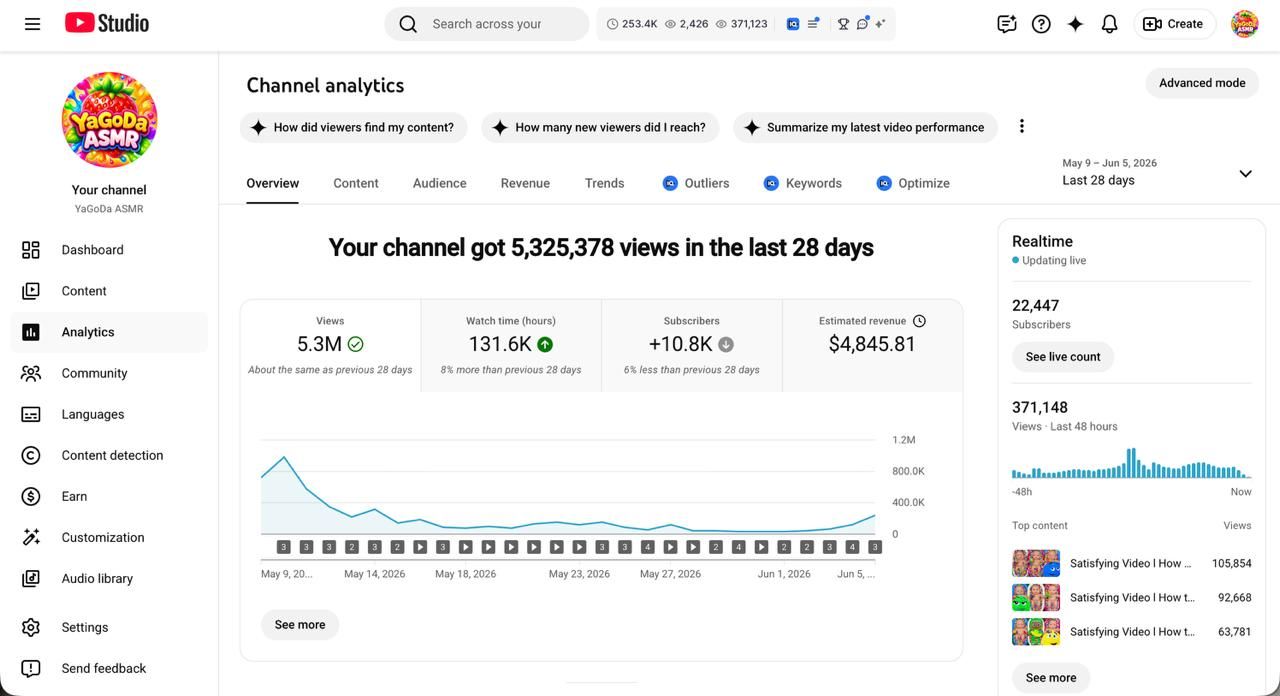Ask "How did viewers find my content?"
The height and width of the screenshot is (696, 1280).
pos(353,127)
